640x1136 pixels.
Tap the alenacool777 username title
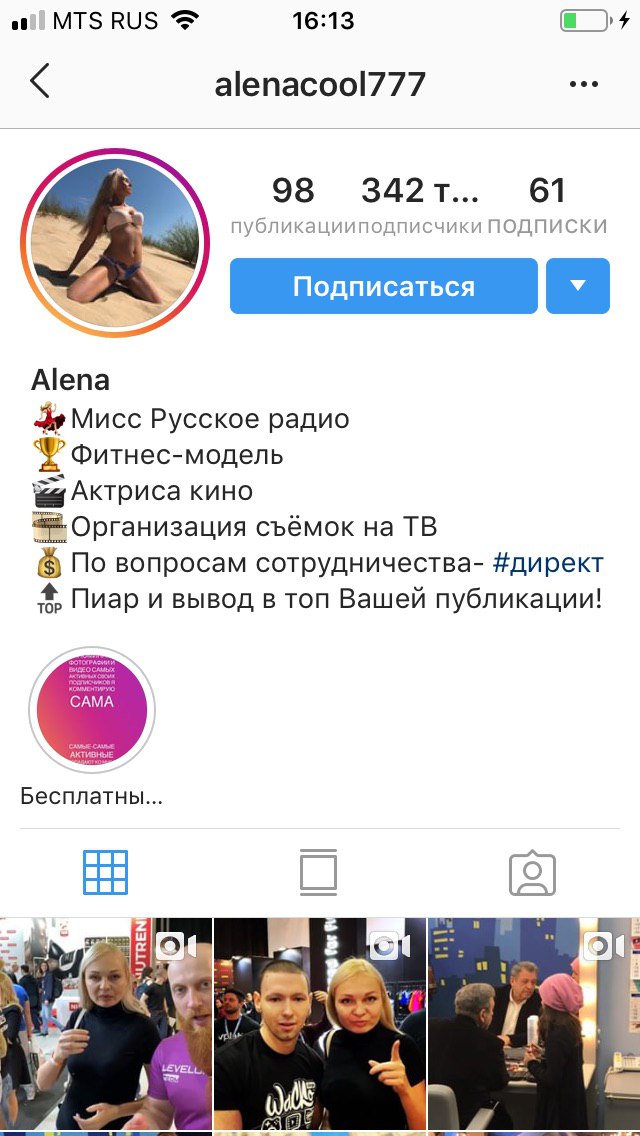320,85
